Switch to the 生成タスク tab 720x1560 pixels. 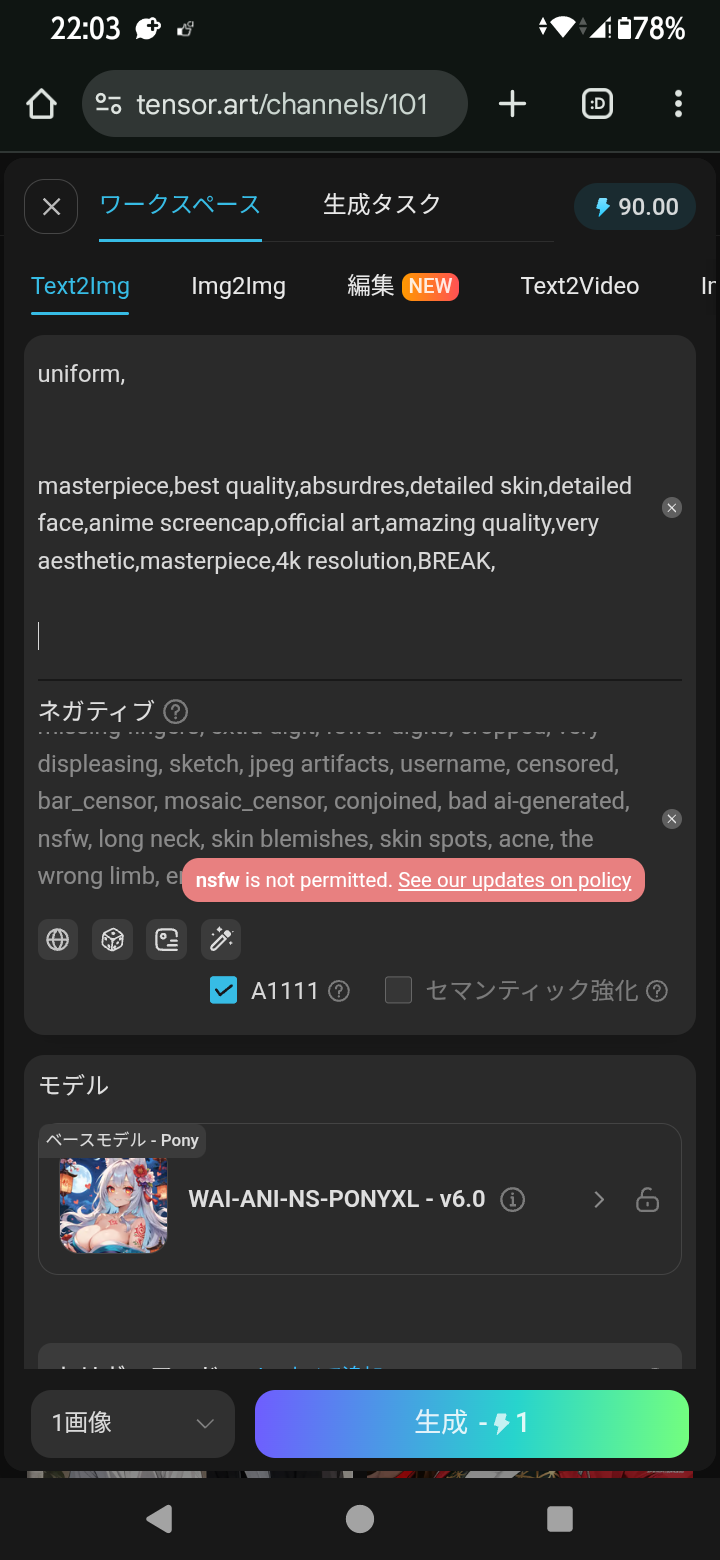382,205
